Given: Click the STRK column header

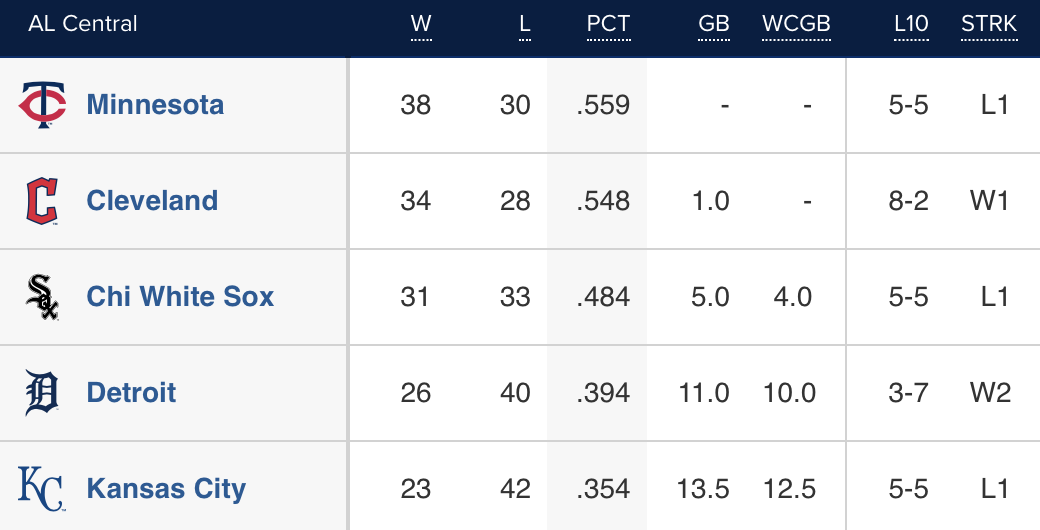Looking at the screenshot, I should click(x=989, y=24).
